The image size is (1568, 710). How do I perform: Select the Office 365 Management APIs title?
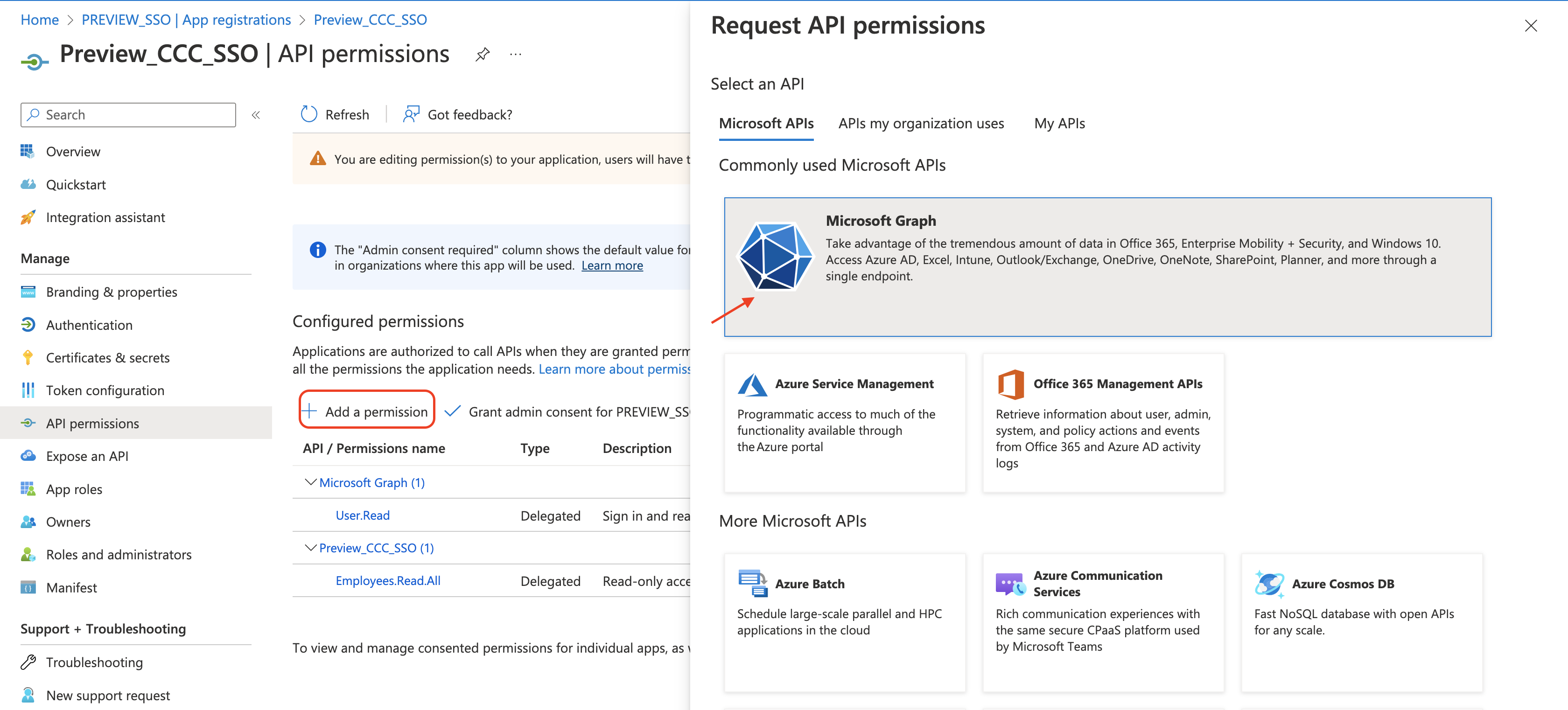(x=1118, y=384)
